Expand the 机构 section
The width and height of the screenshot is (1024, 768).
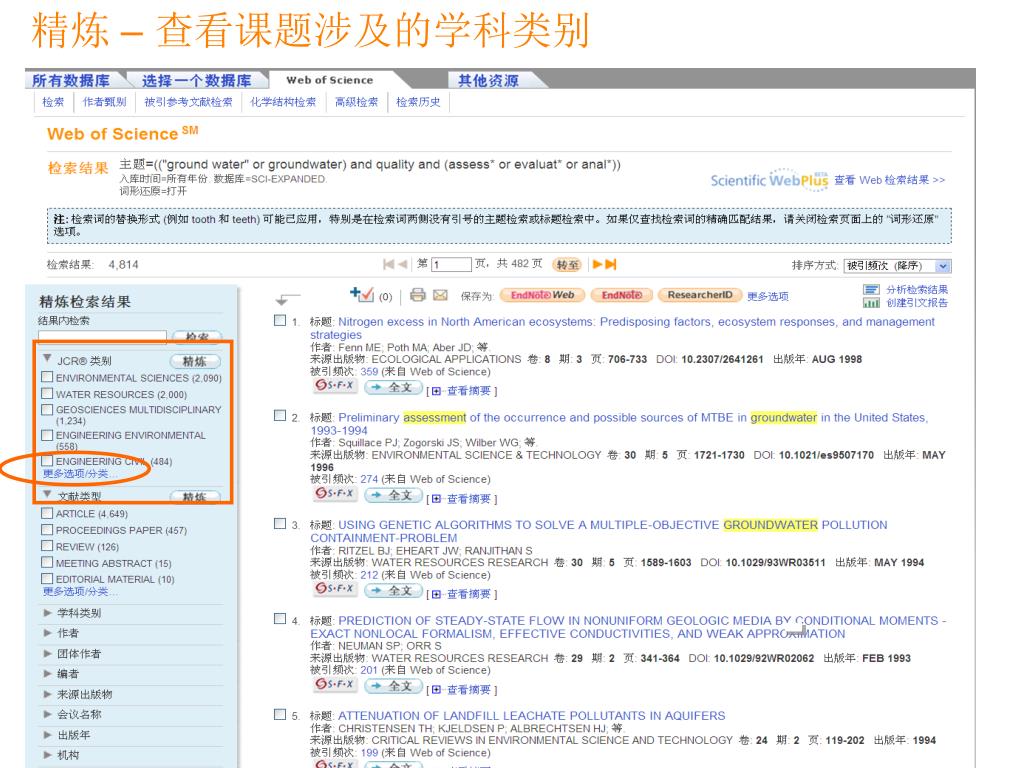coord(47,755)
